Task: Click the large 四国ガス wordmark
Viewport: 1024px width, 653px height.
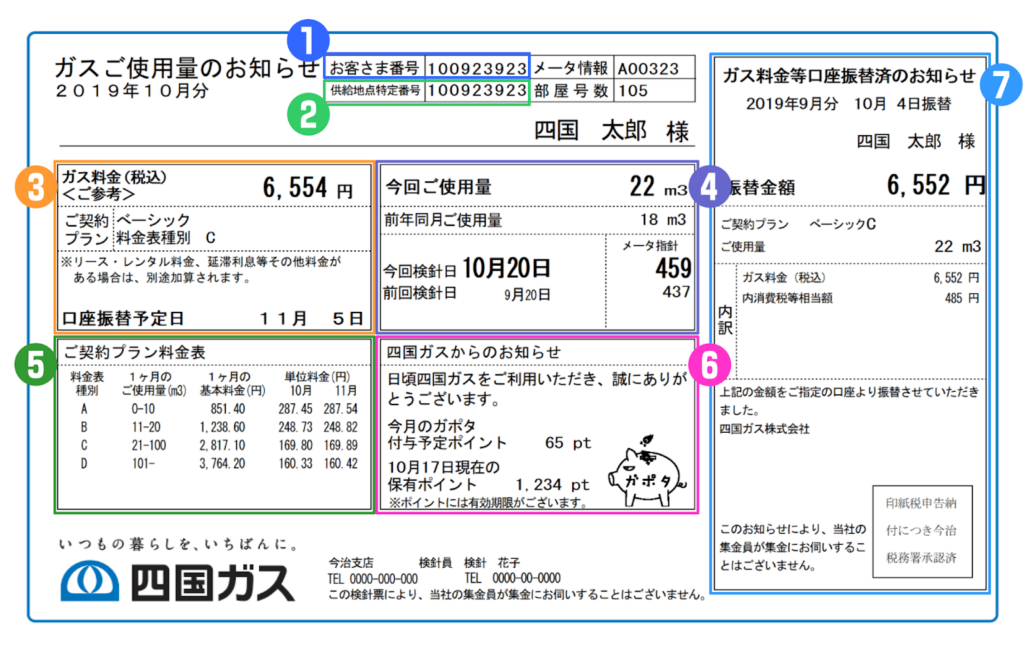Action: pos(213,581)
